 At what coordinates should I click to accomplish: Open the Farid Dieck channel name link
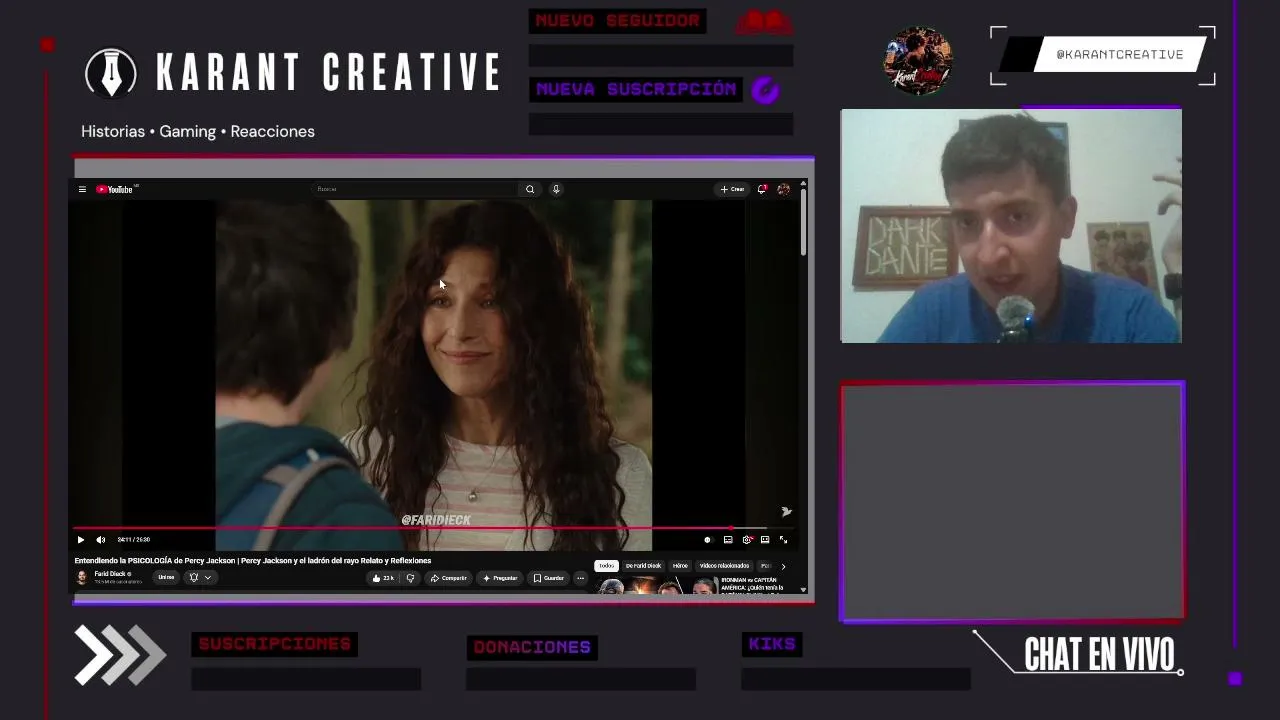[110, 574]
